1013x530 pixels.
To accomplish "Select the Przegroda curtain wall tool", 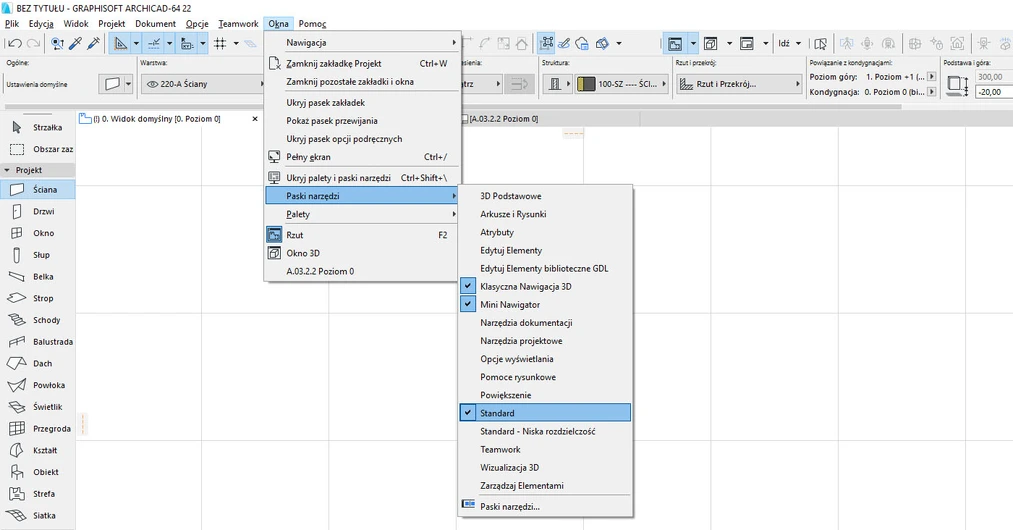I will 37,429.
